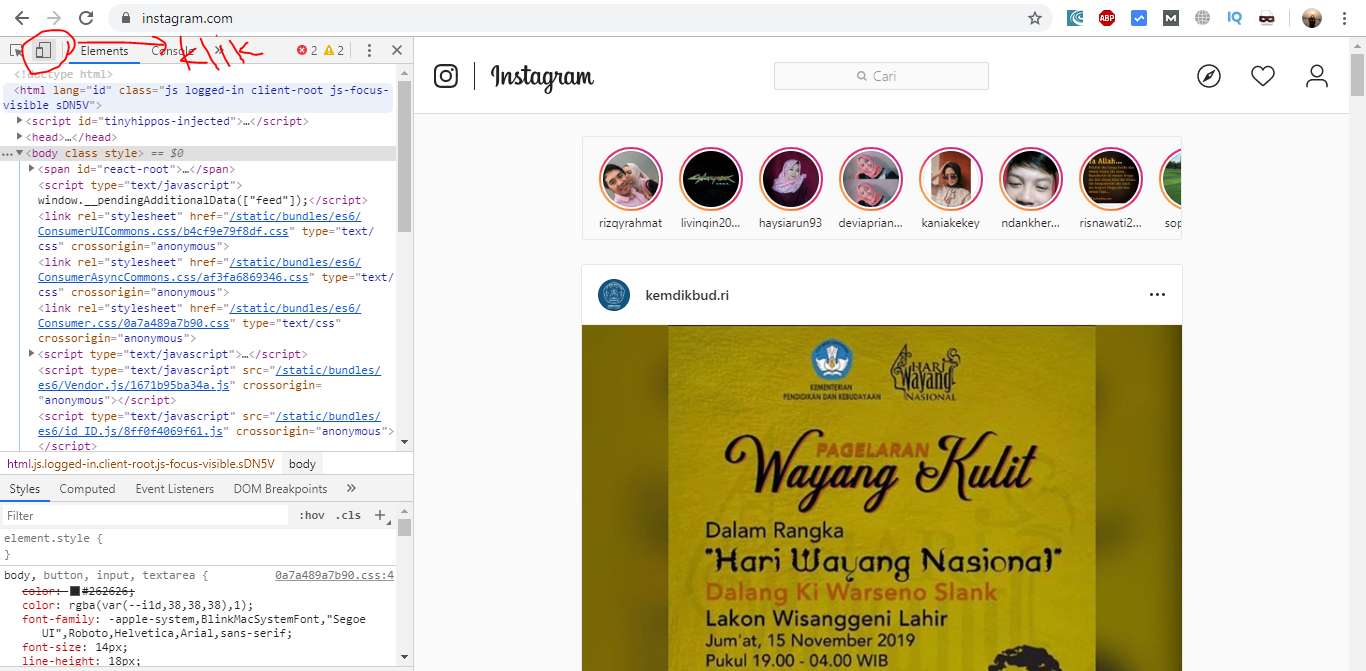Focus the Styles Filter field
The width and height of the screenshot is (1366, 671).
tap(145, 516)
